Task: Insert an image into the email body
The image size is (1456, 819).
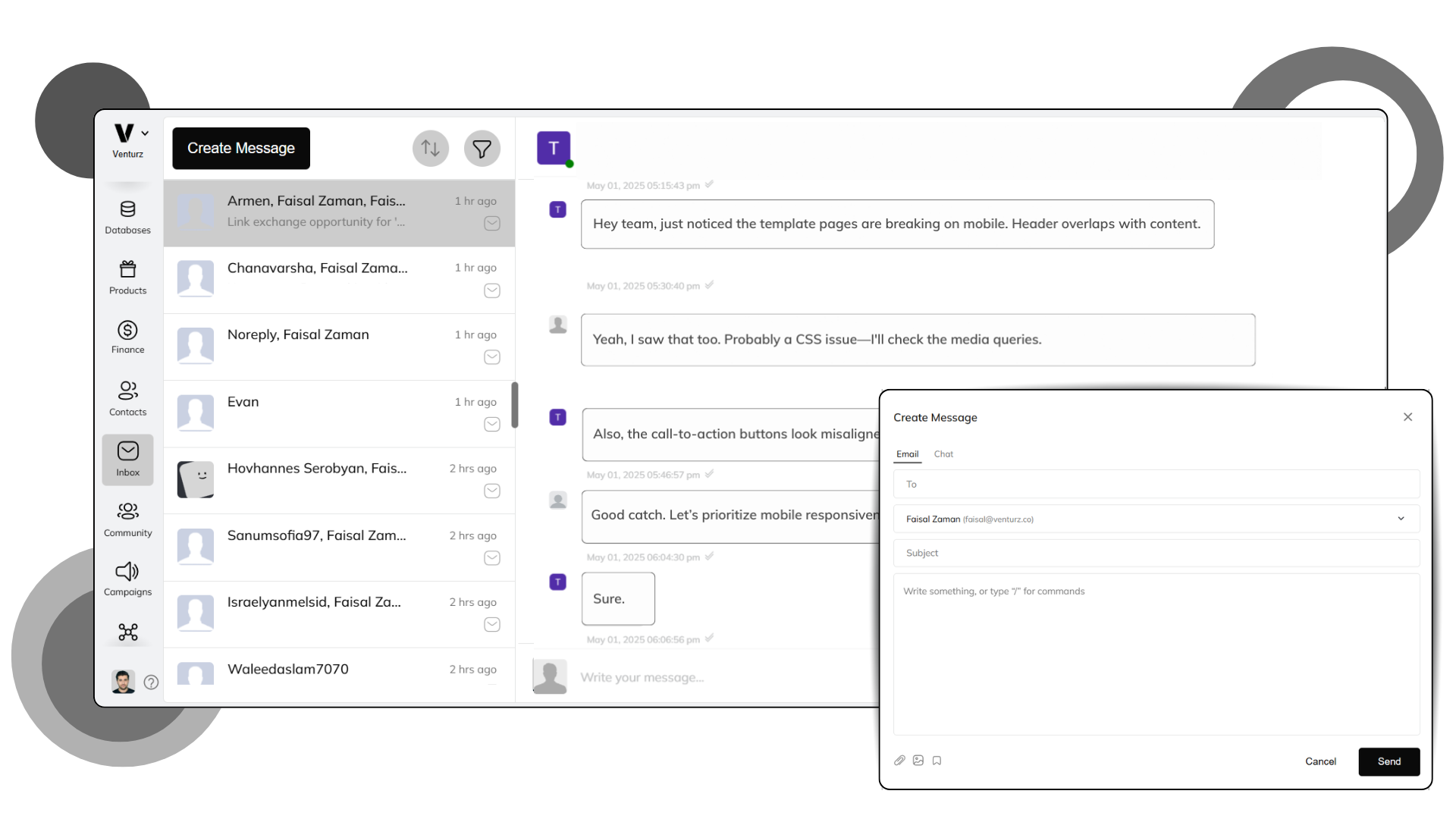Action: point(918,761)
